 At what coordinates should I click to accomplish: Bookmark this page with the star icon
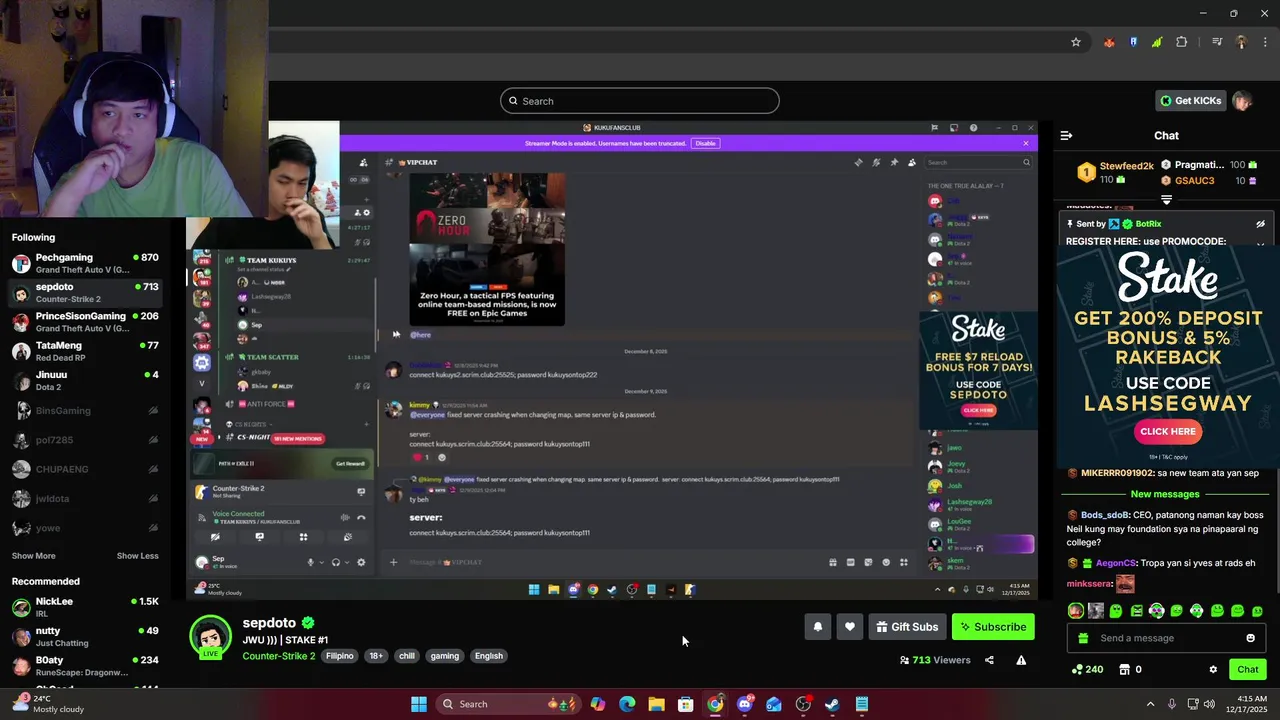1076,42
